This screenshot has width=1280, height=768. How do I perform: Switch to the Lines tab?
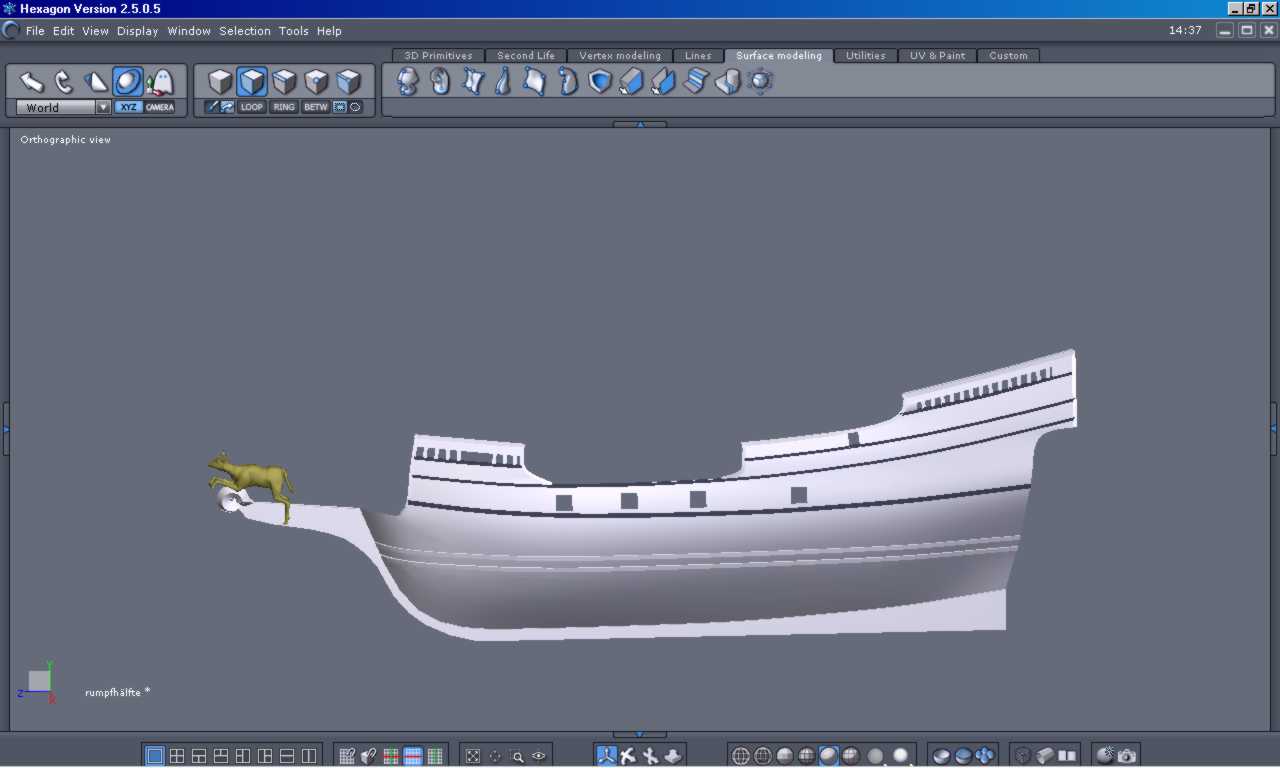(x=698, y=56)
